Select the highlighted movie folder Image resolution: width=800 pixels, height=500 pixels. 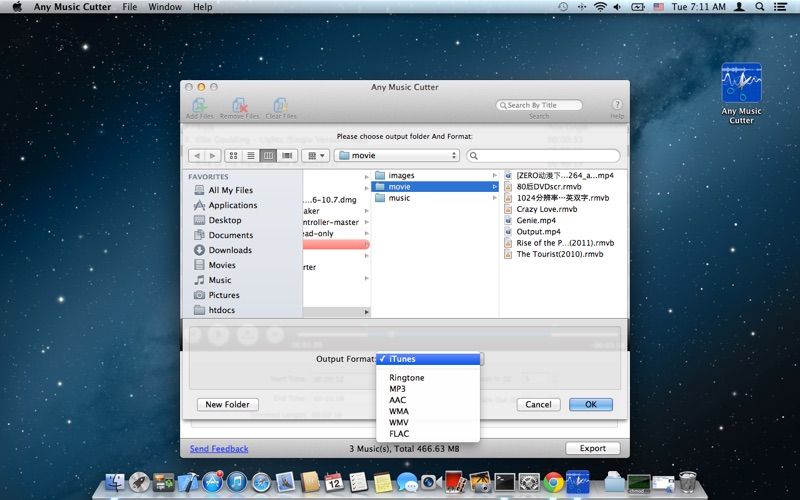tap(435, 187)
